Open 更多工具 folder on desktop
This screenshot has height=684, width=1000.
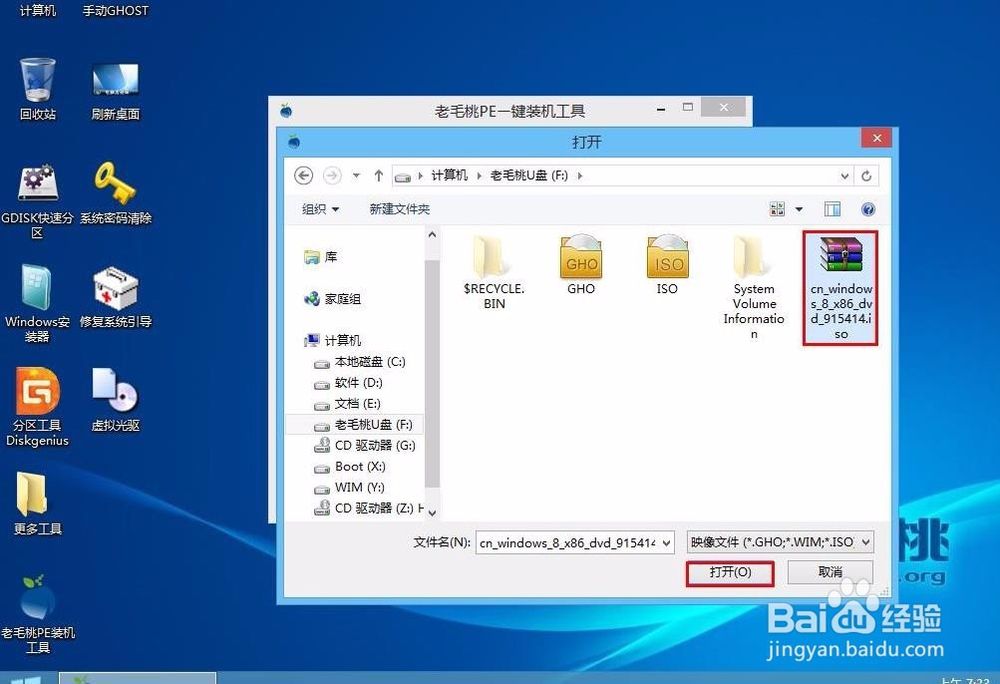click(x=37, y=504)
